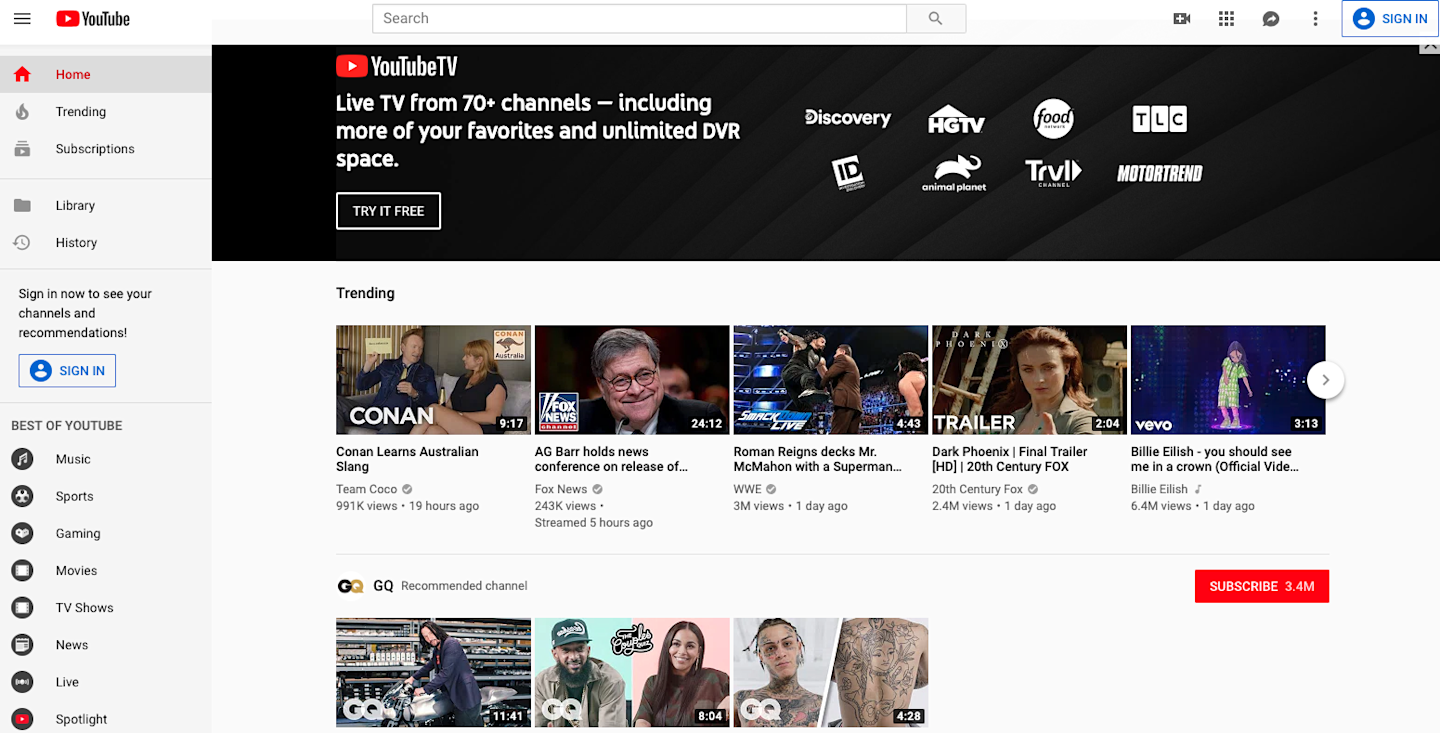
Task: Play the GQ video with 4:28 duration
Action: click(831, 672)
